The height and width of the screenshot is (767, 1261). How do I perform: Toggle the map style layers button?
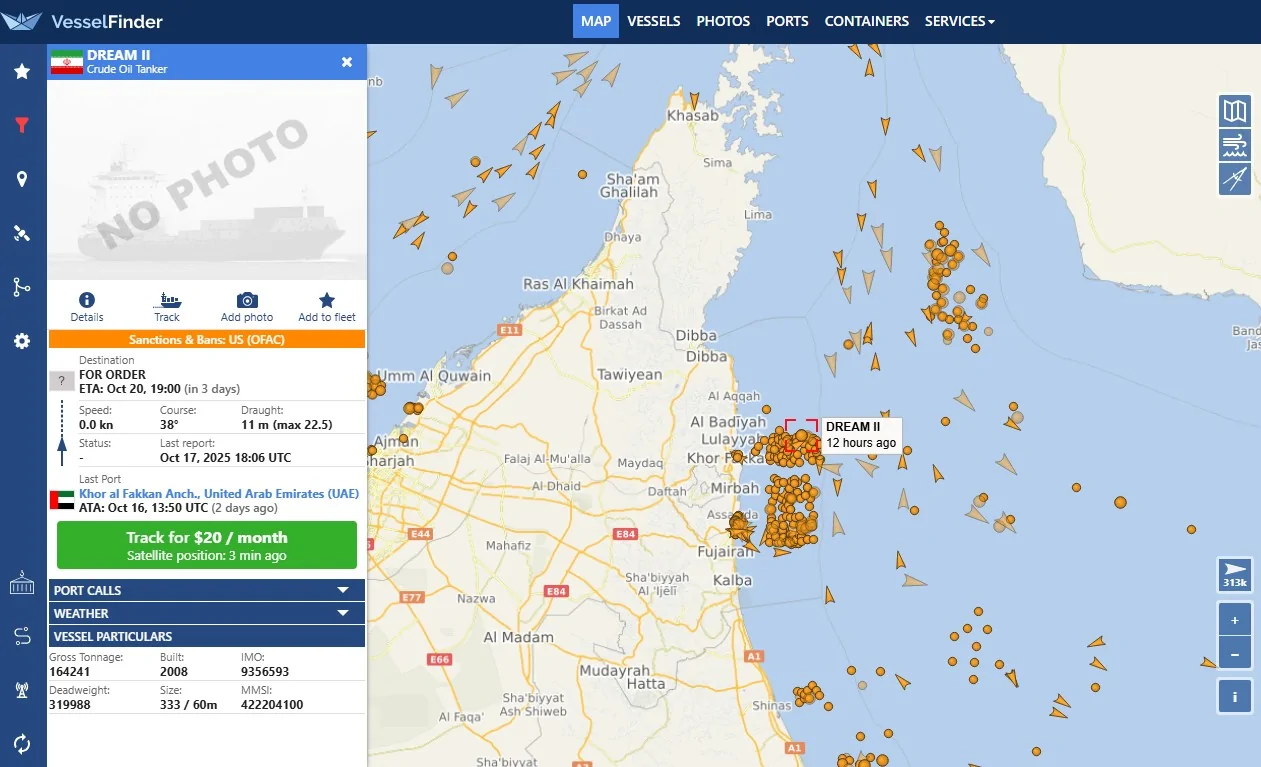(x=1235, y=111)
